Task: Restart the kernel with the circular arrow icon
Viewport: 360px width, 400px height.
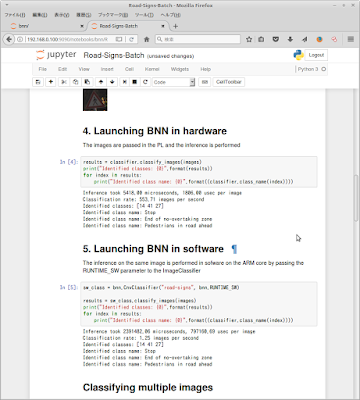Action: coord(145,82)
